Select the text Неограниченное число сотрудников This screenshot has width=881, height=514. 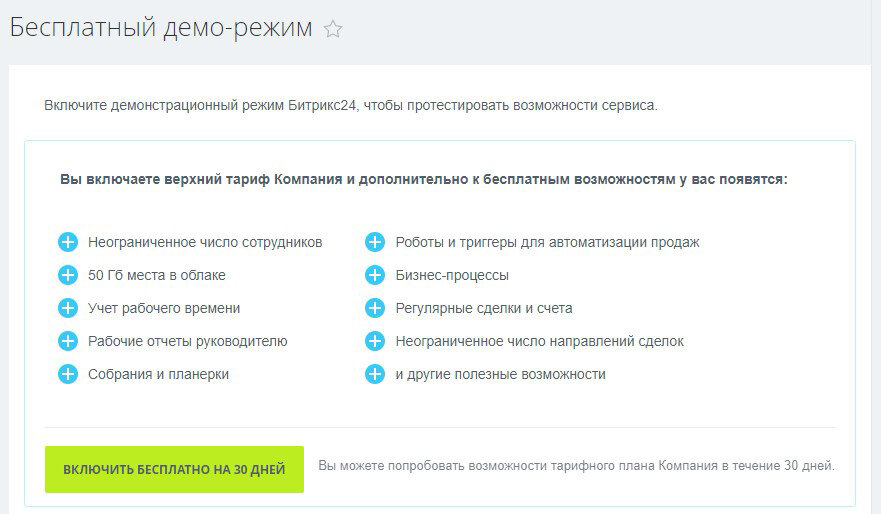tap(205, 242)
